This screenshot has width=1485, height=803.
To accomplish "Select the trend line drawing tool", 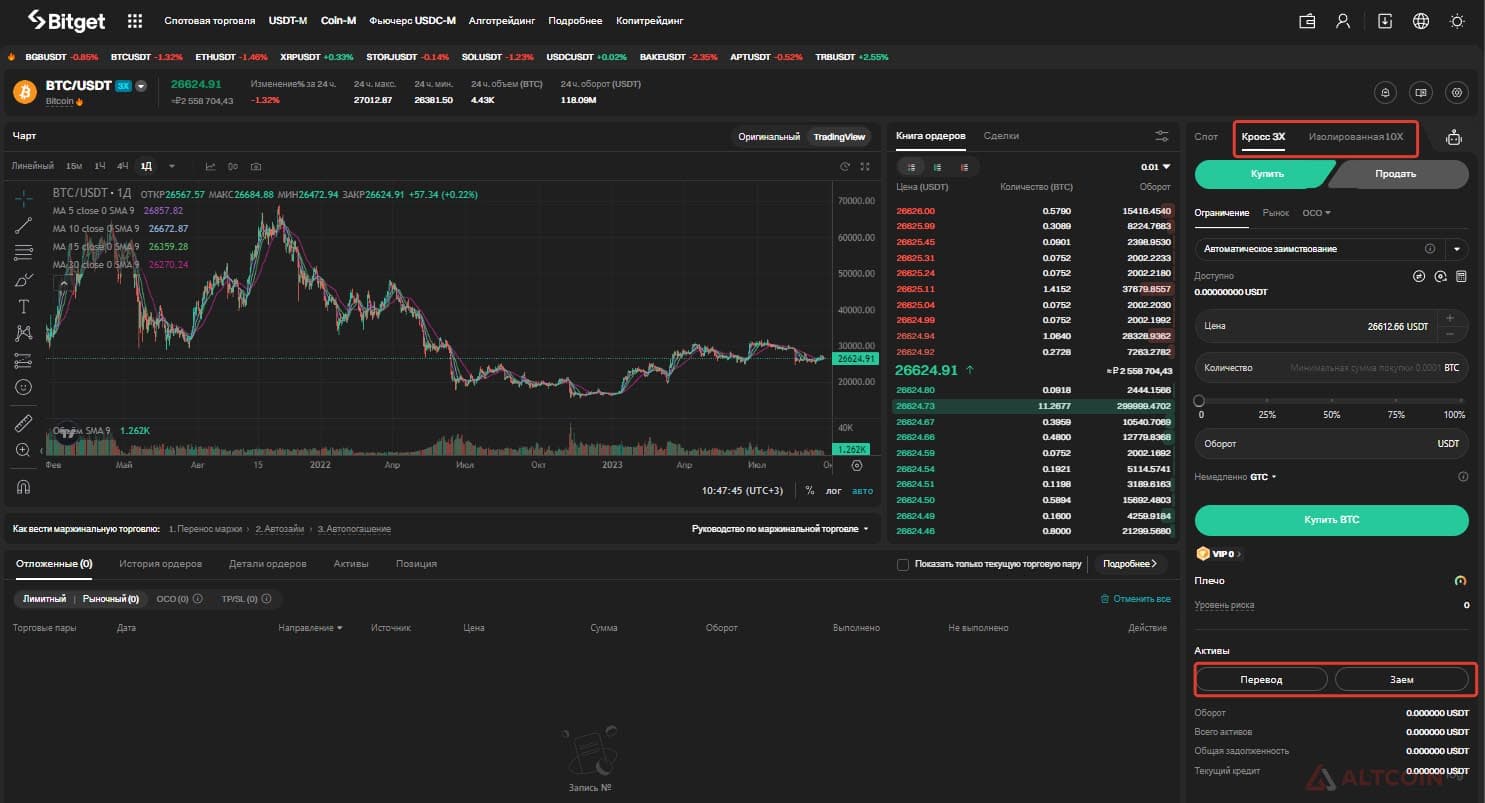I will 24,225.
